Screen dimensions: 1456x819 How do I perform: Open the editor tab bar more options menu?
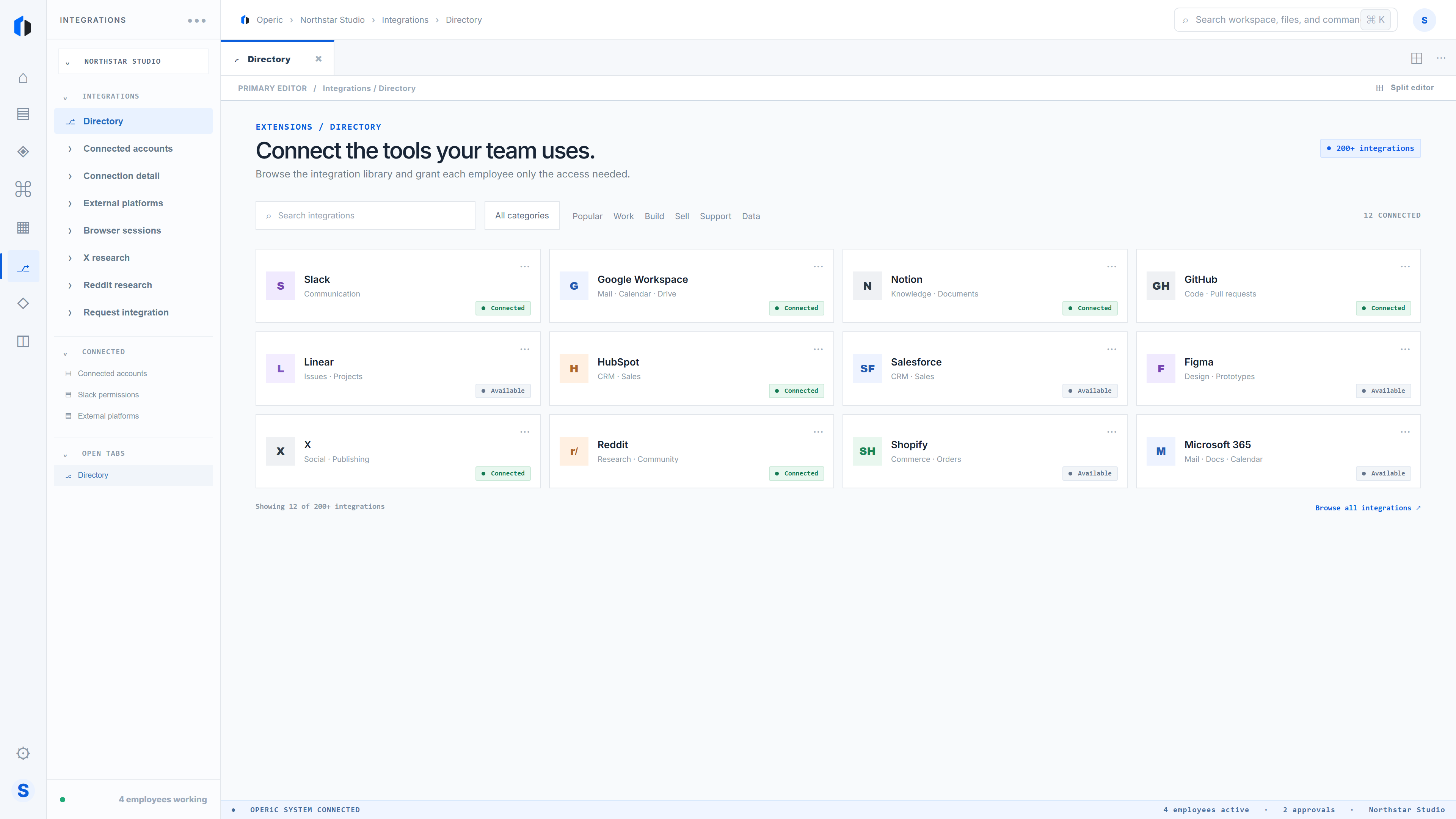pyautogui.click(x=1441, y=58)
